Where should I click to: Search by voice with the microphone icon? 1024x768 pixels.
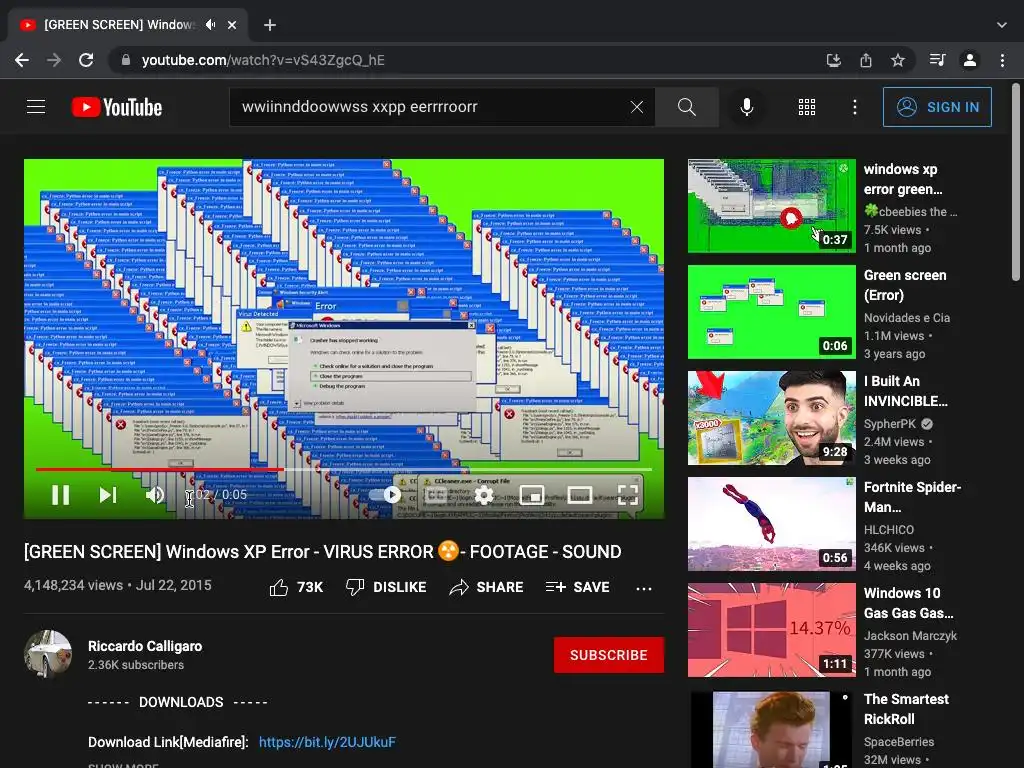coord(746,106)
